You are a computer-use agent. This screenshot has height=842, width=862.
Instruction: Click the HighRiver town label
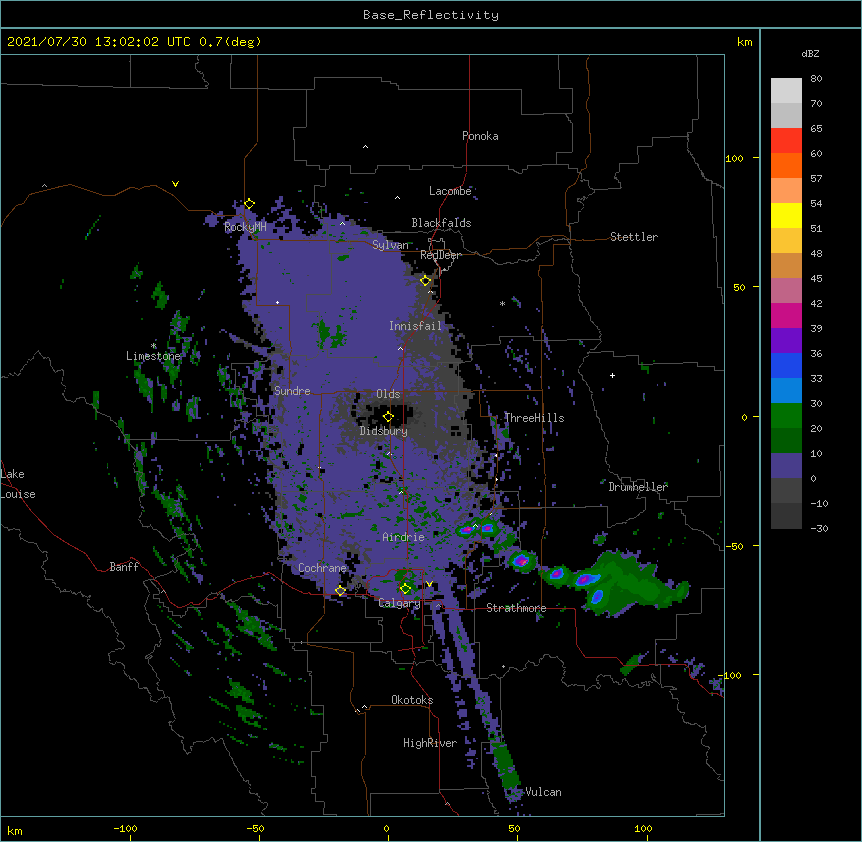point(430,743)
